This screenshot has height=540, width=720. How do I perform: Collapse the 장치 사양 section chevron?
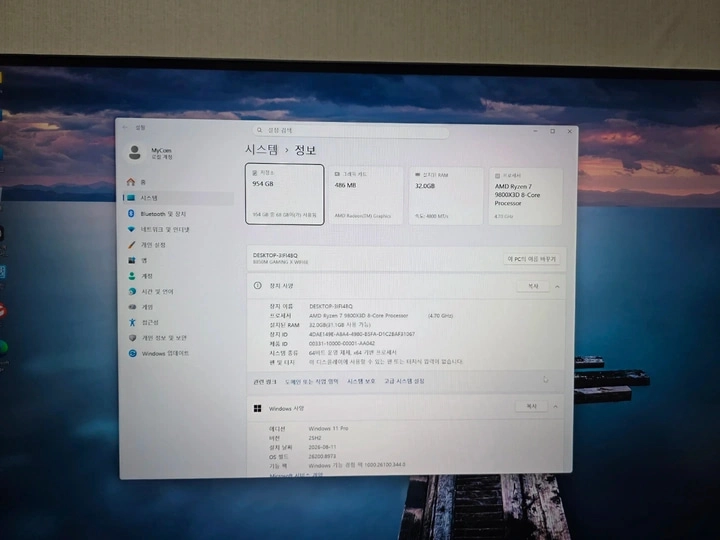point(557,287)
